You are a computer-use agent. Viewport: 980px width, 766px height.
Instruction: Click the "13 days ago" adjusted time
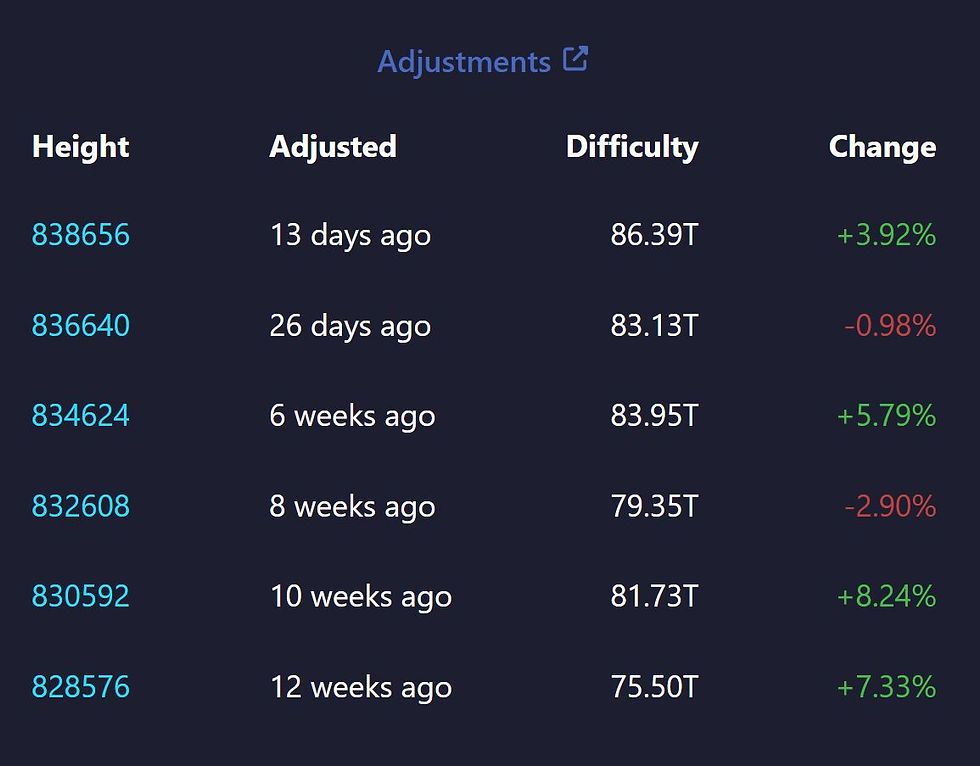(x=350, y=235)
